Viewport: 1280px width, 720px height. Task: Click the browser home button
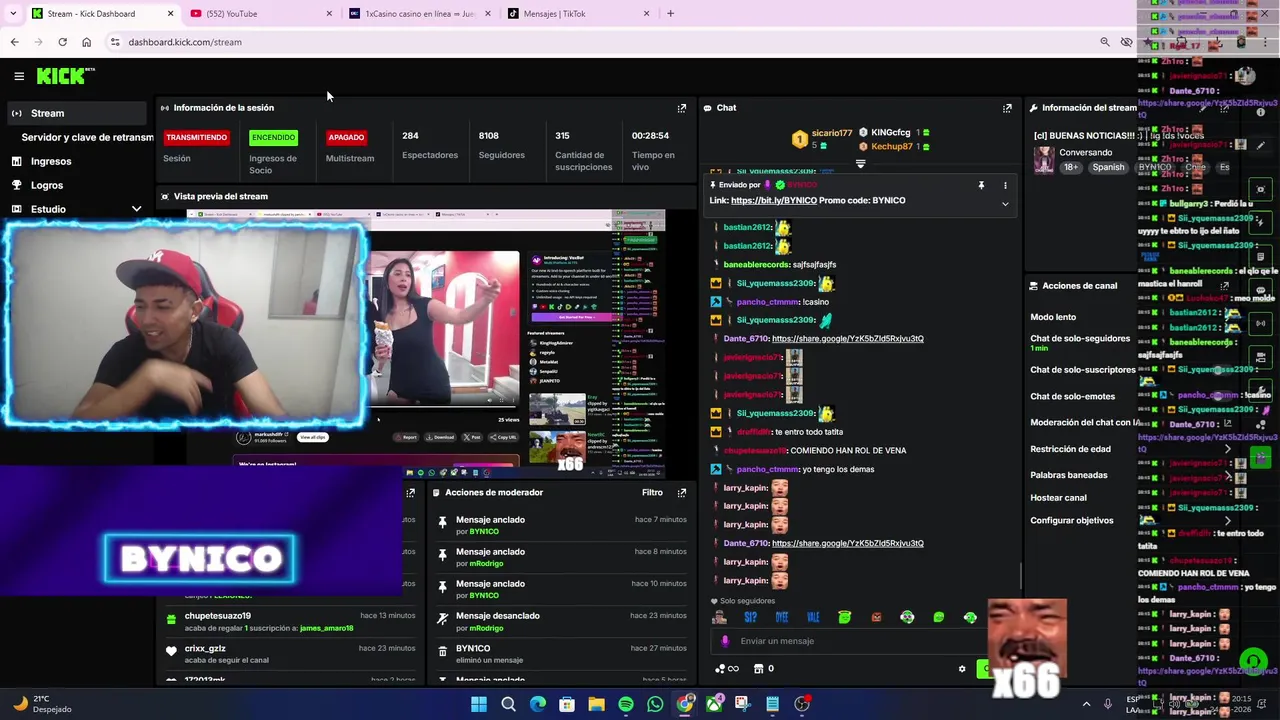[x=86, y=42]
